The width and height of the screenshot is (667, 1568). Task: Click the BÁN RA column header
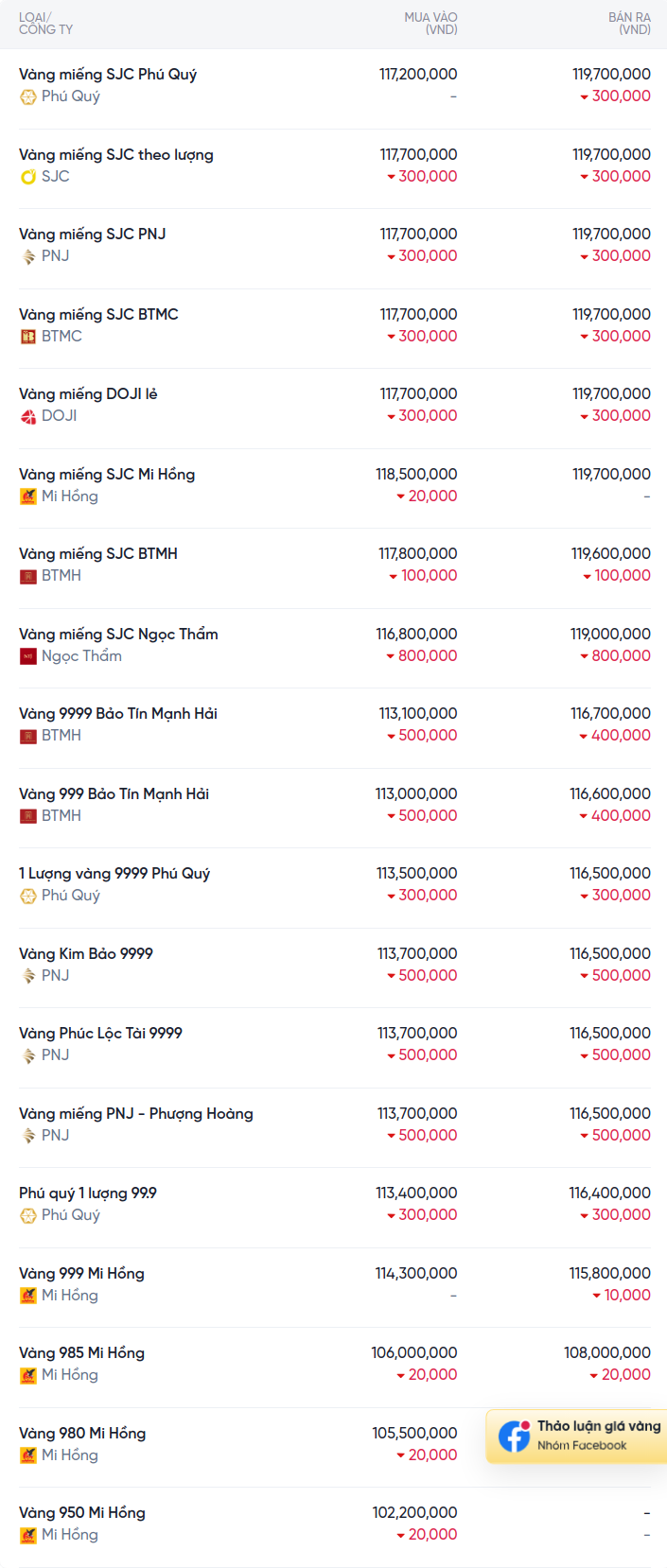coord(629,24)
